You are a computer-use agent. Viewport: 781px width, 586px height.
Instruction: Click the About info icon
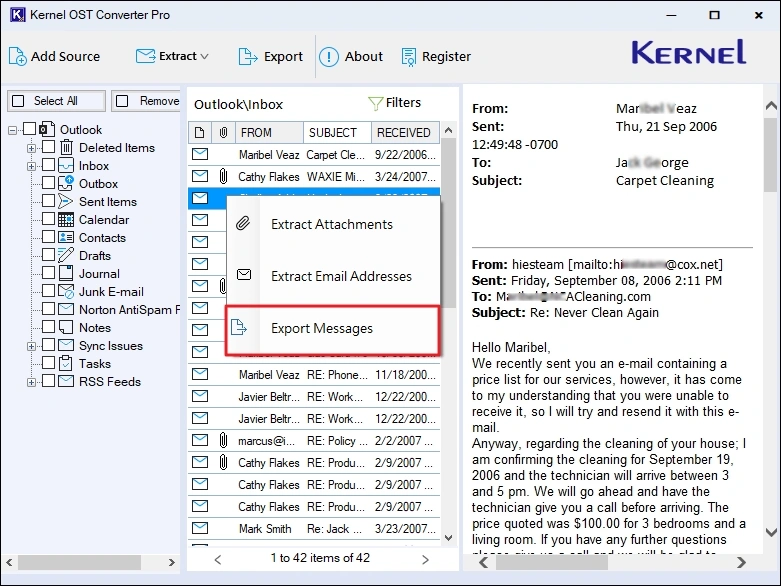click(329, 56)
